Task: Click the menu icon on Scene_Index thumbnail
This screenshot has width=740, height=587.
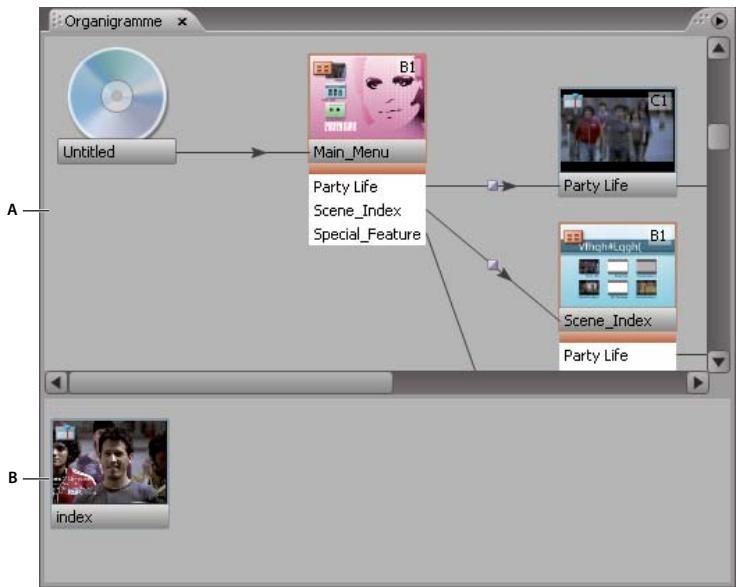Action: (573, 236)
